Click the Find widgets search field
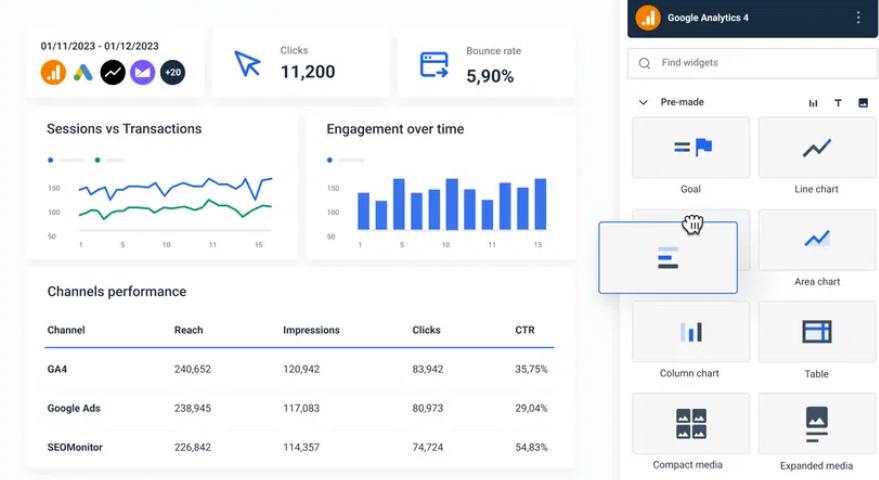Viewport: 879px width, 480px height. pos(752,63)
